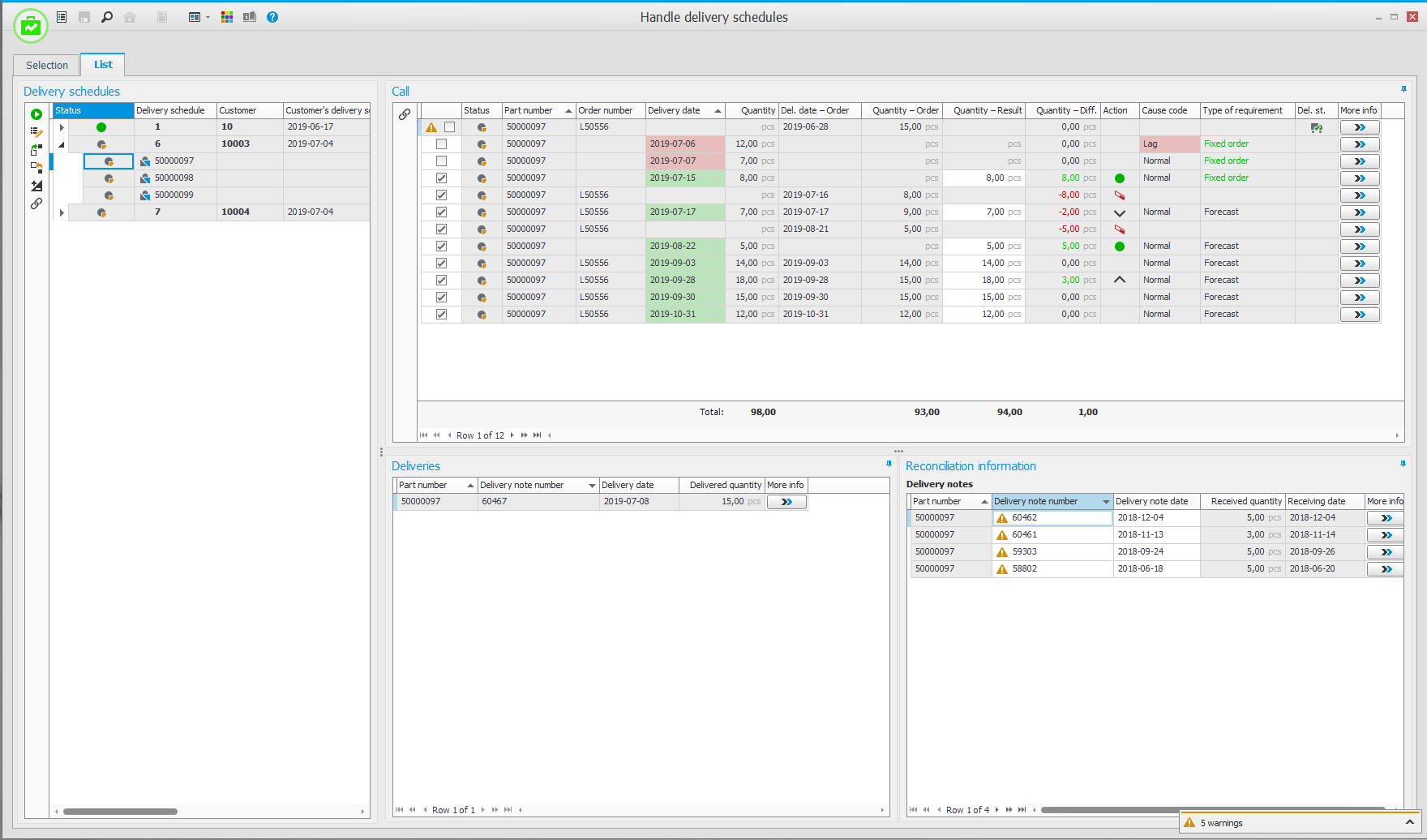1427x840 pixels.
Task: Click the green run arrow in Delivery schedules sidebar
Action: point(36,114)
